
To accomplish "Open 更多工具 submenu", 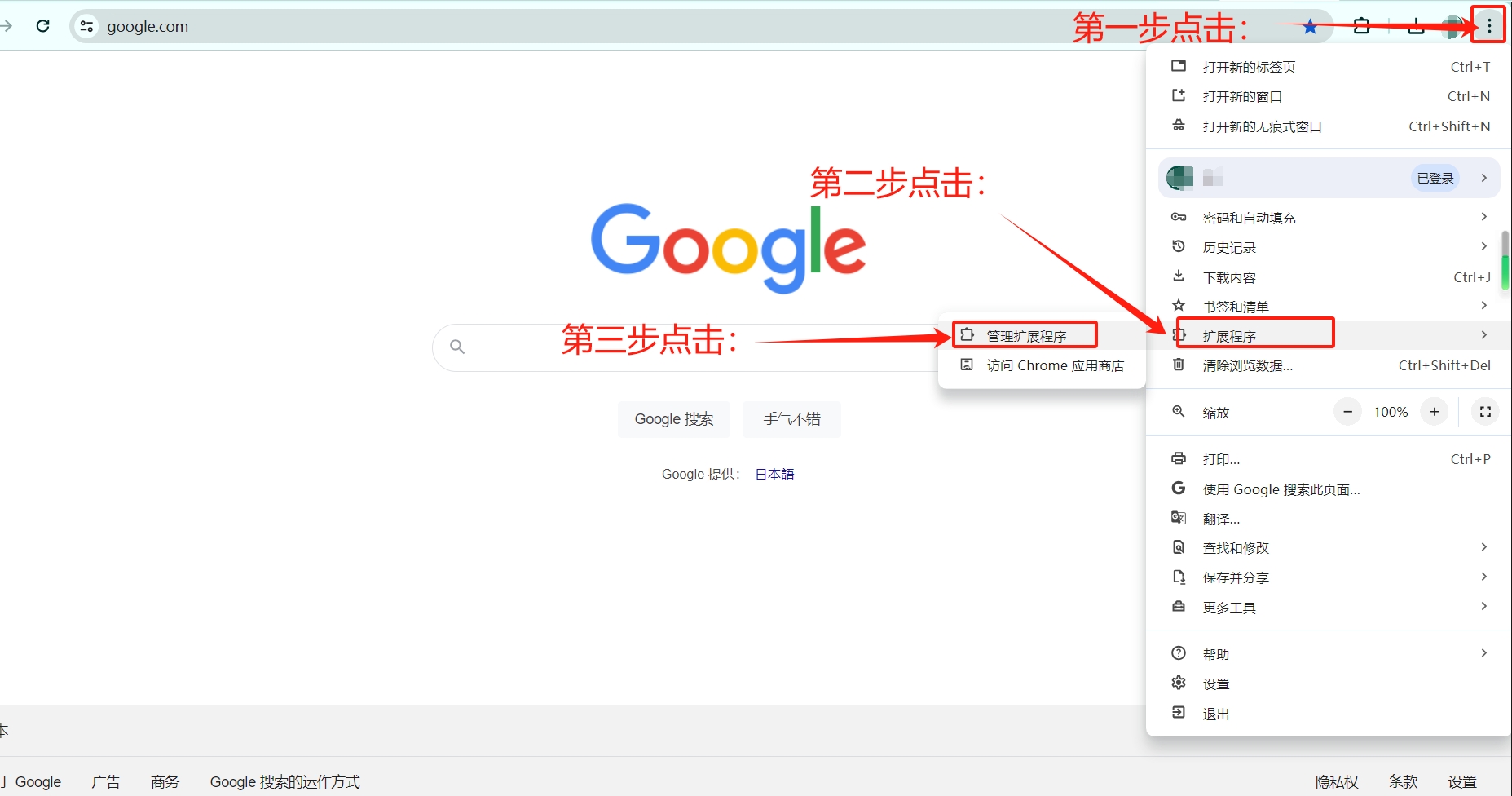I will pos(1329,608).
